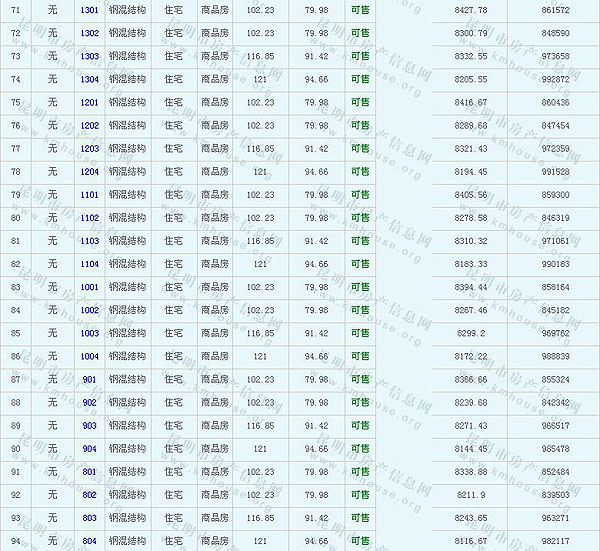600x551 pixels.
Task: Open room 801 details link
Action: point(89,471)
